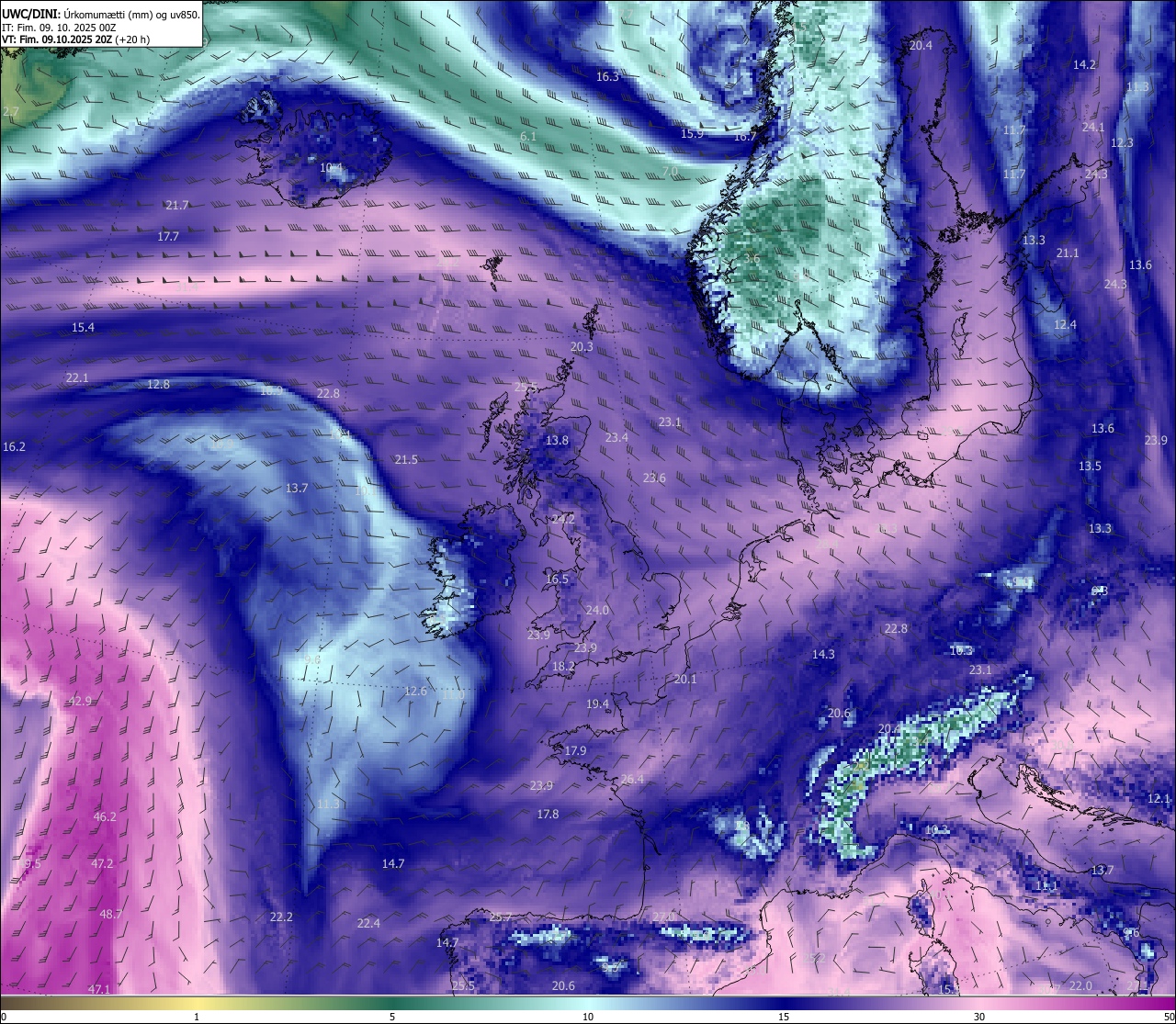This screenshot has width=1176, height=1024.
Task: Click the legend tick label '50'
Action: 1169,1017
